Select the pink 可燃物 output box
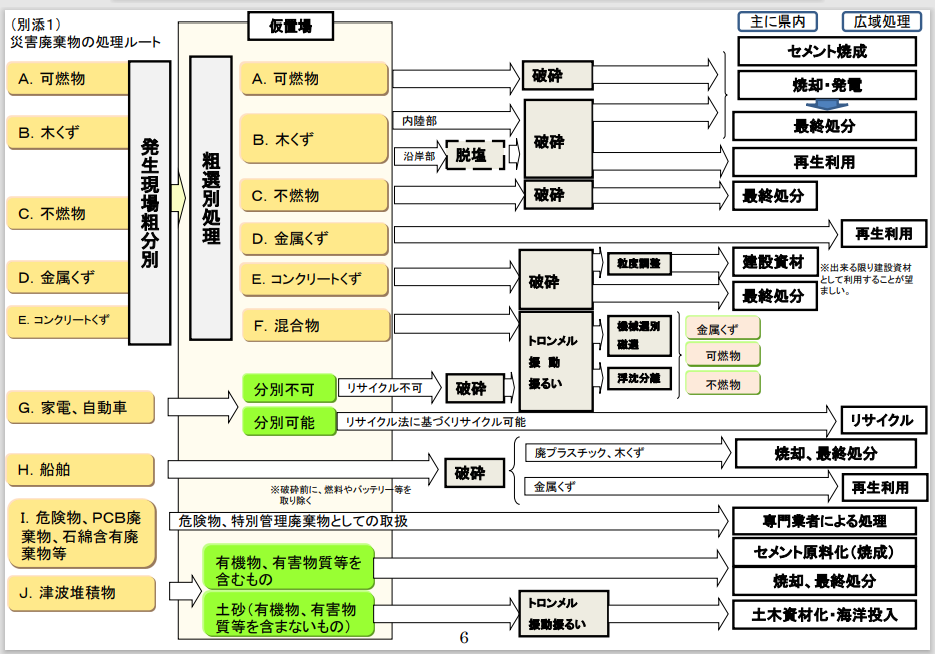This screenshot has width=935, height=654. pyautogui.click(x=723, y=355)
